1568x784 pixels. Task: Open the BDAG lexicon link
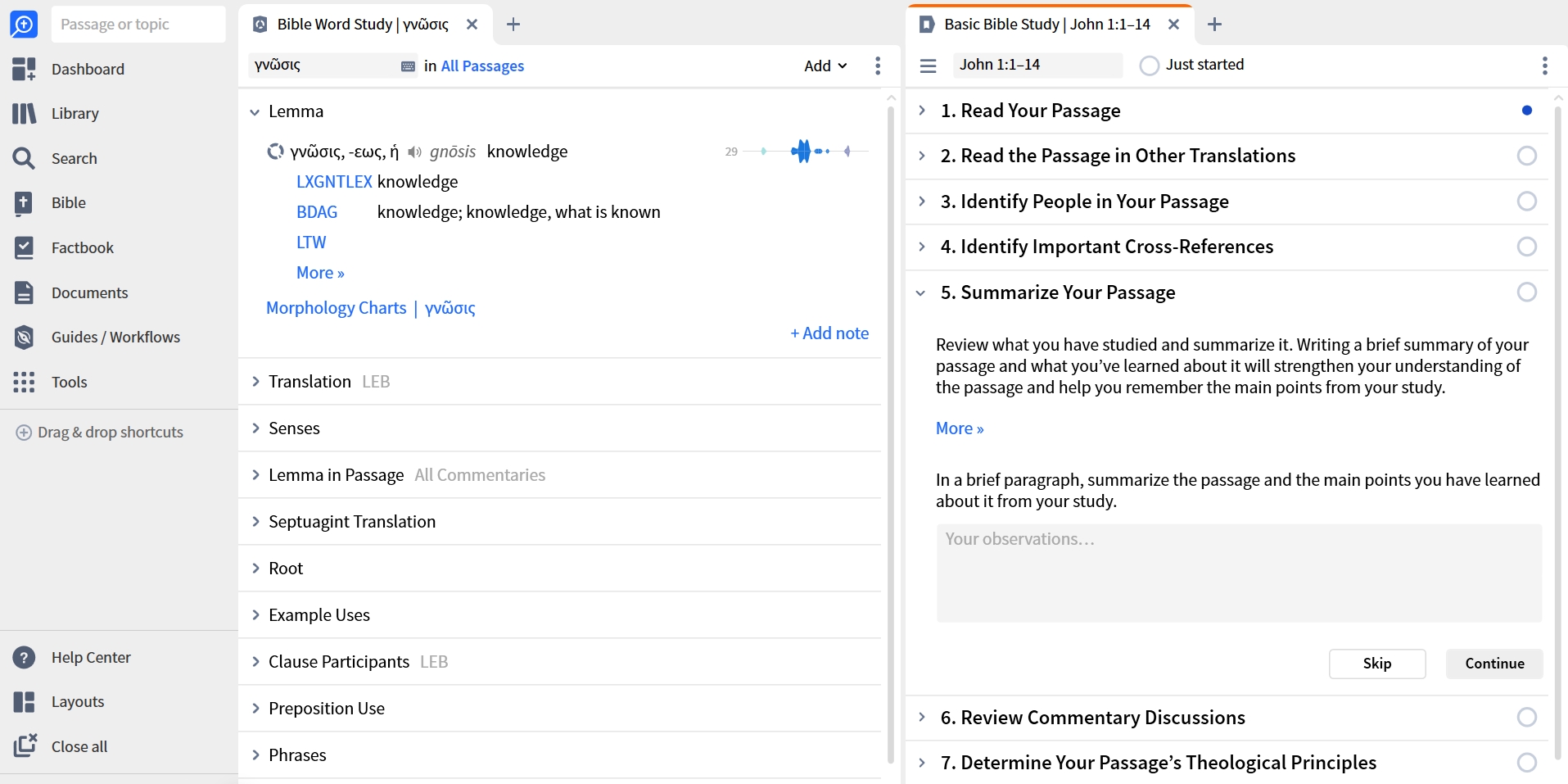pyautogui.click(x=317, y=212)
